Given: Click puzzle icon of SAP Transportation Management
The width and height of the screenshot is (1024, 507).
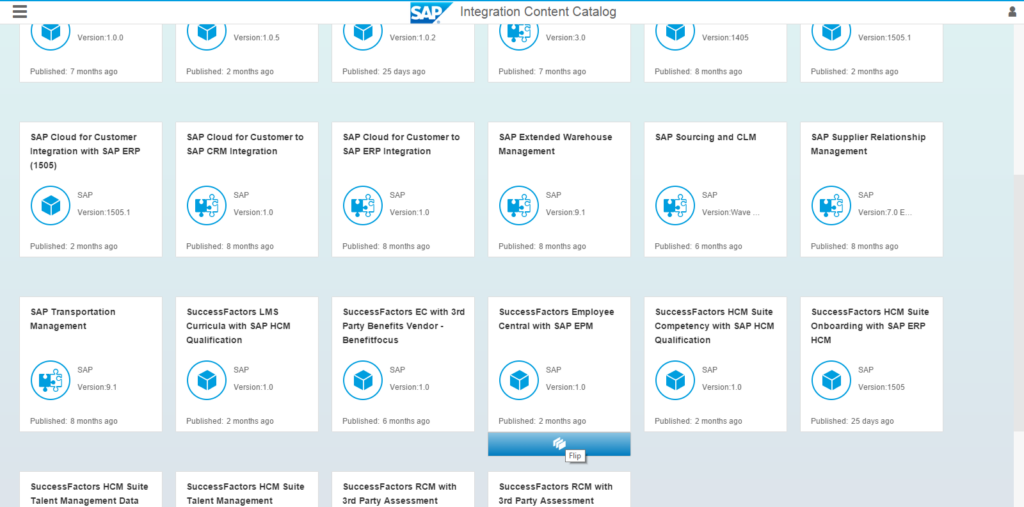Looking at the screenshot, I should tap(50, 380).
